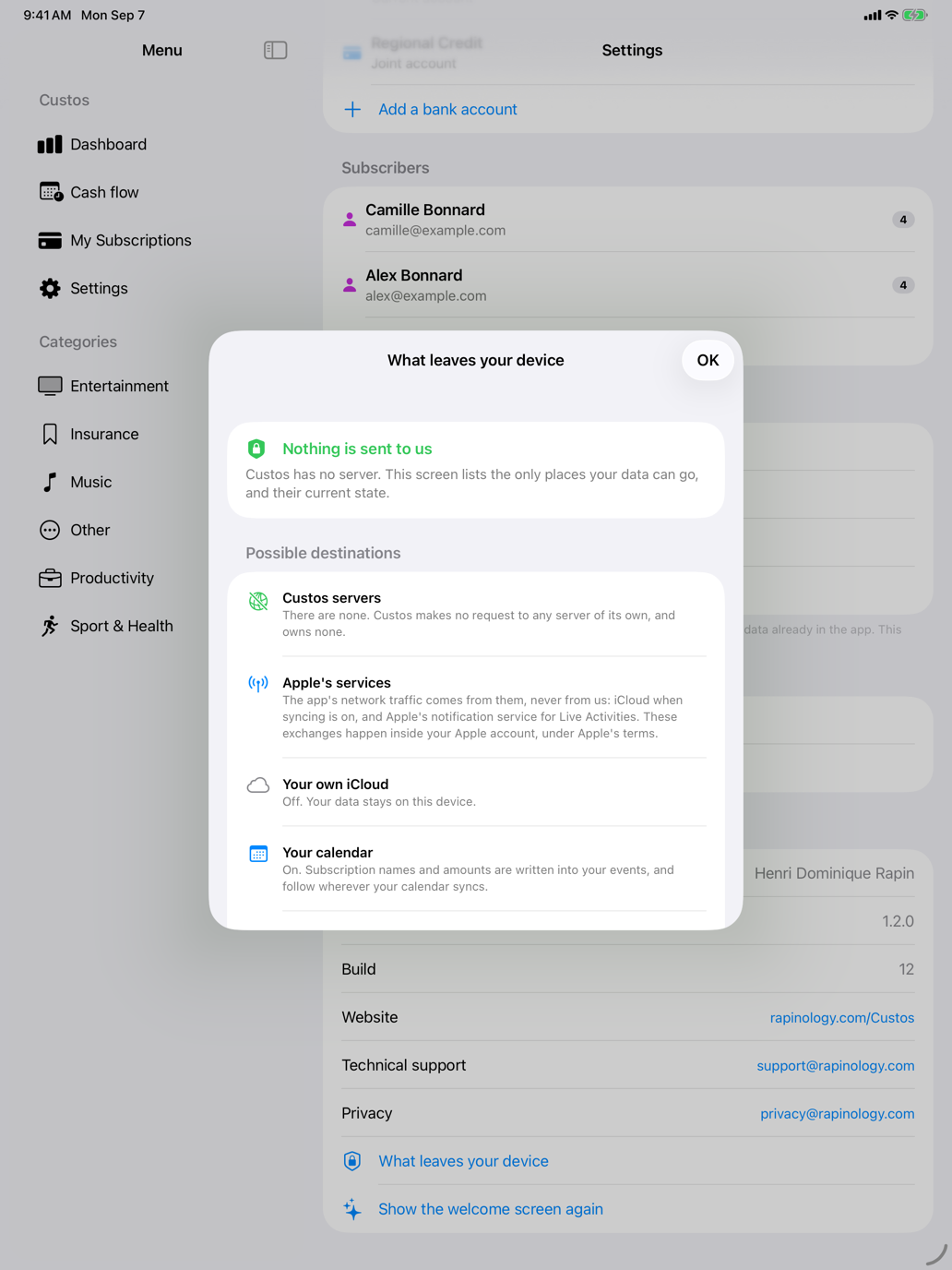
Task: Click the Dashboard bar chart icon
Action: tap(50, 144)
